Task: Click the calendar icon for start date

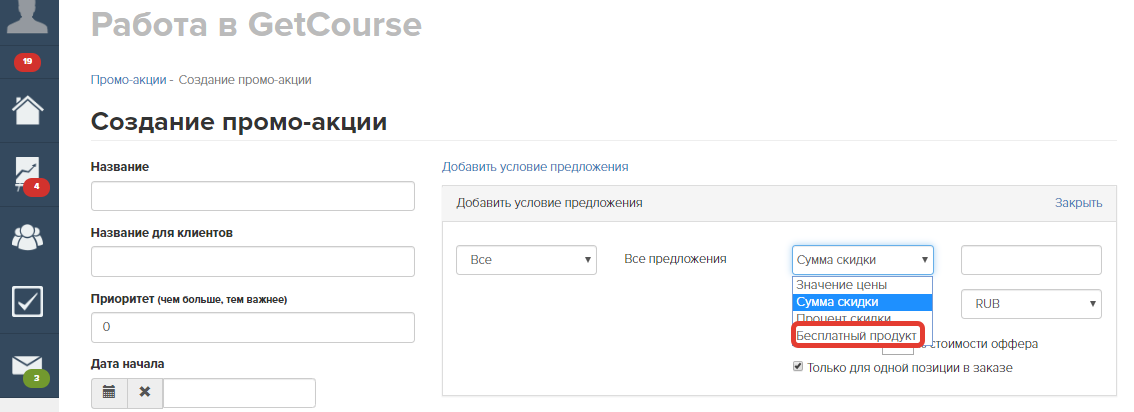Action: click(109, 392)
